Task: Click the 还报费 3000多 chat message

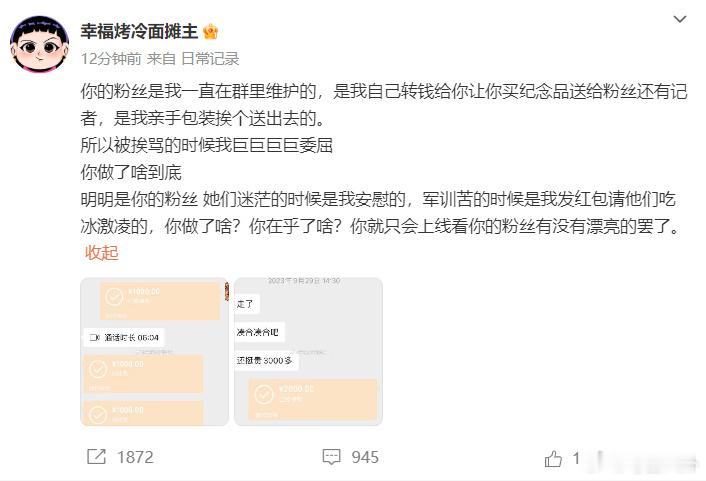Action: [265, 360]
